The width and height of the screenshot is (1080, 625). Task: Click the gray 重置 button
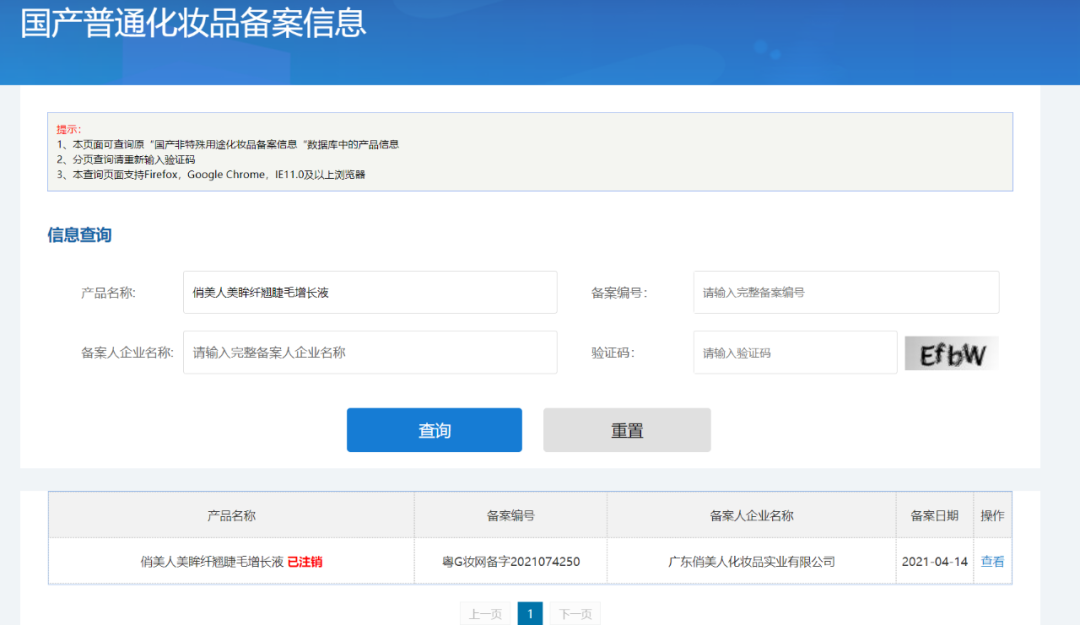pos(626,430)
